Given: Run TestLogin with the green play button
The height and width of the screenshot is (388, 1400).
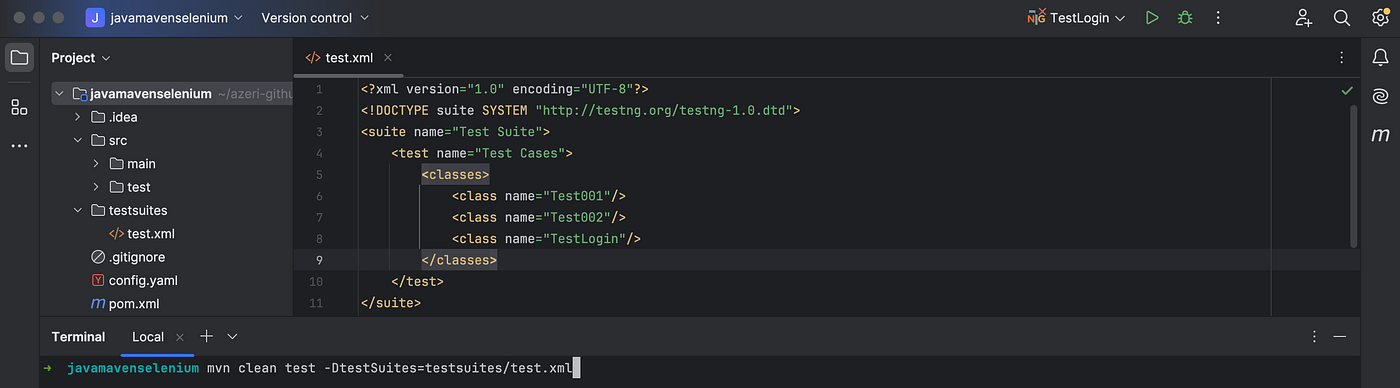Looking at the screenshot, I should click(1152, 17).
